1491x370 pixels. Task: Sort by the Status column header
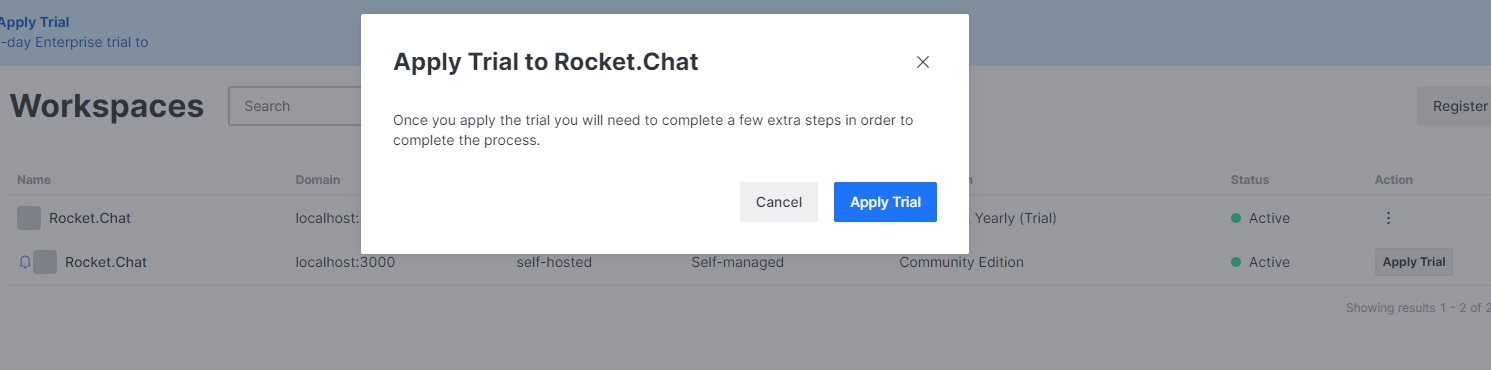[1250, 180]
